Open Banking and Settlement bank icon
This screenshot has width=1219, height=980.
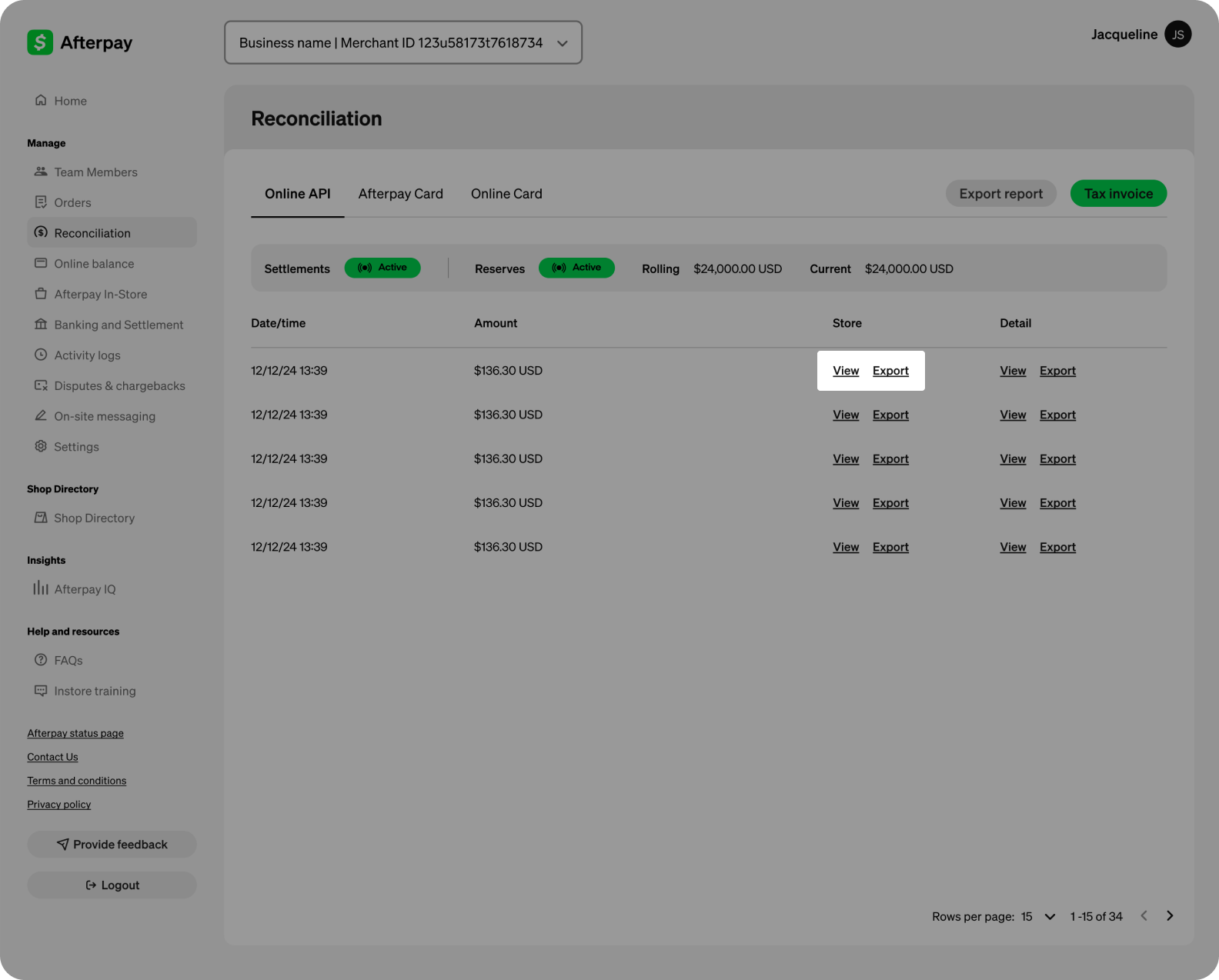tap(41, 325)
